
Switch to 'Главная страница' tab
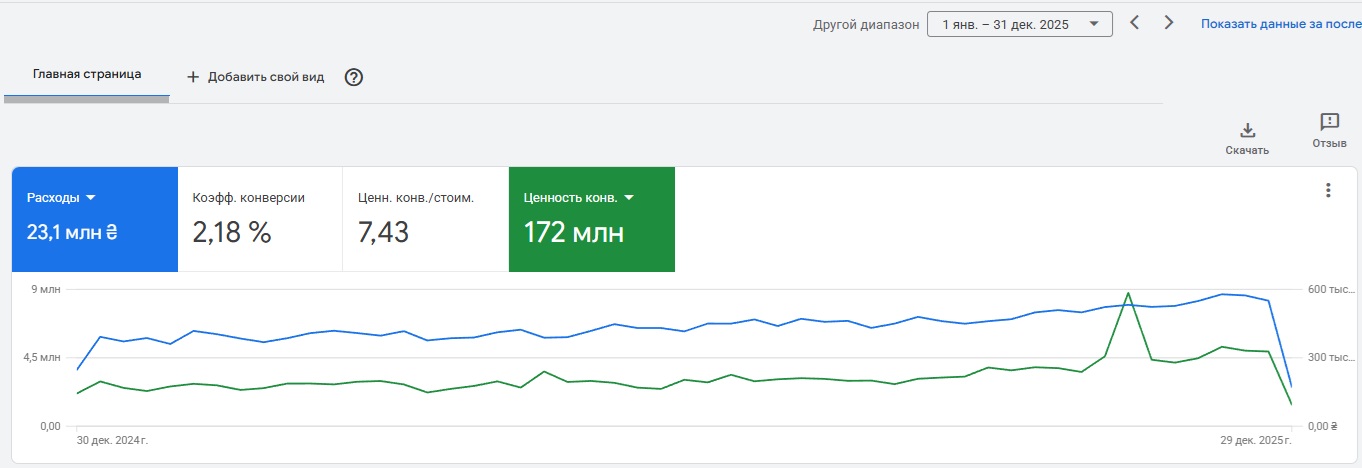click(x=87, y=74)
